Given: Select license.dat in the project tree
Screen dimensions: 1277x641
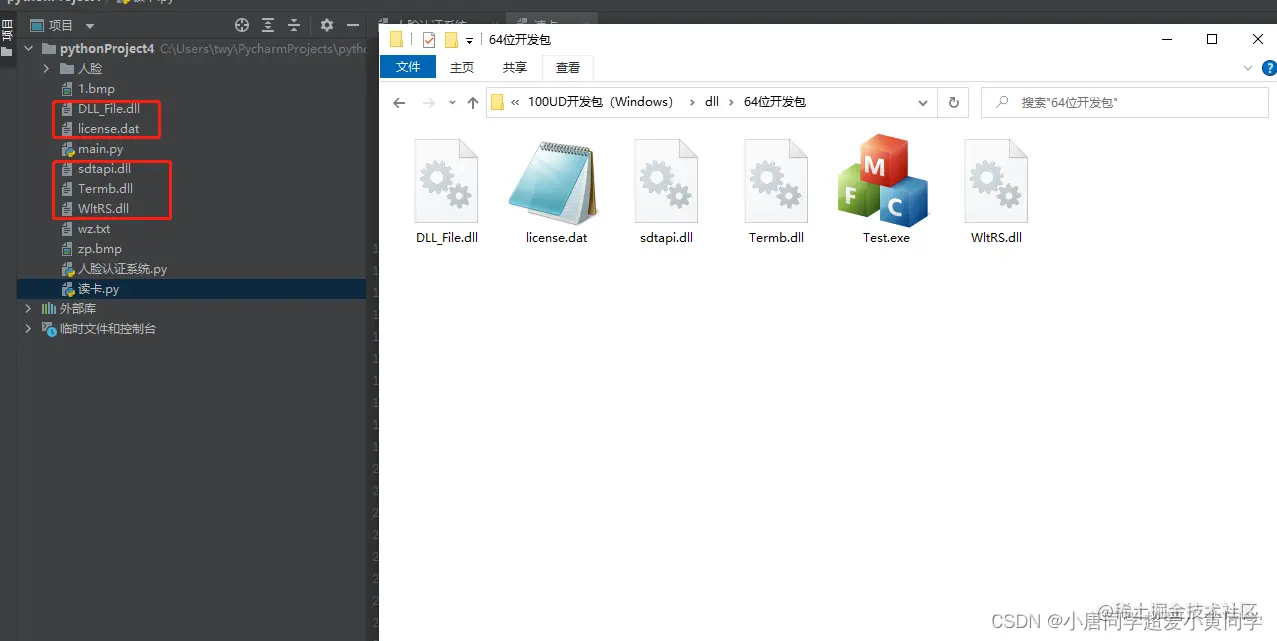Looking at the screenshot, I should [x=108, y=128].
